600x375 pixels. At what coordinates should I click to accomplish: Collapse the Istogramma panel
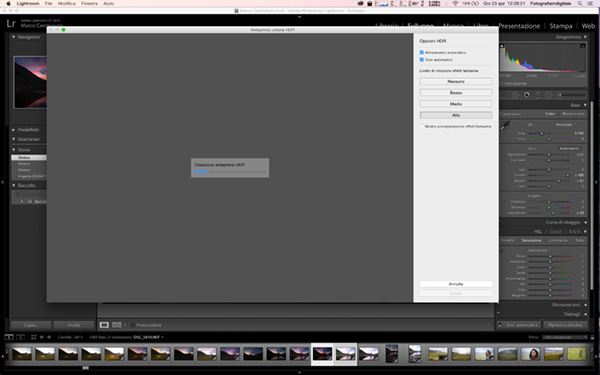click(x=585, y=37)
